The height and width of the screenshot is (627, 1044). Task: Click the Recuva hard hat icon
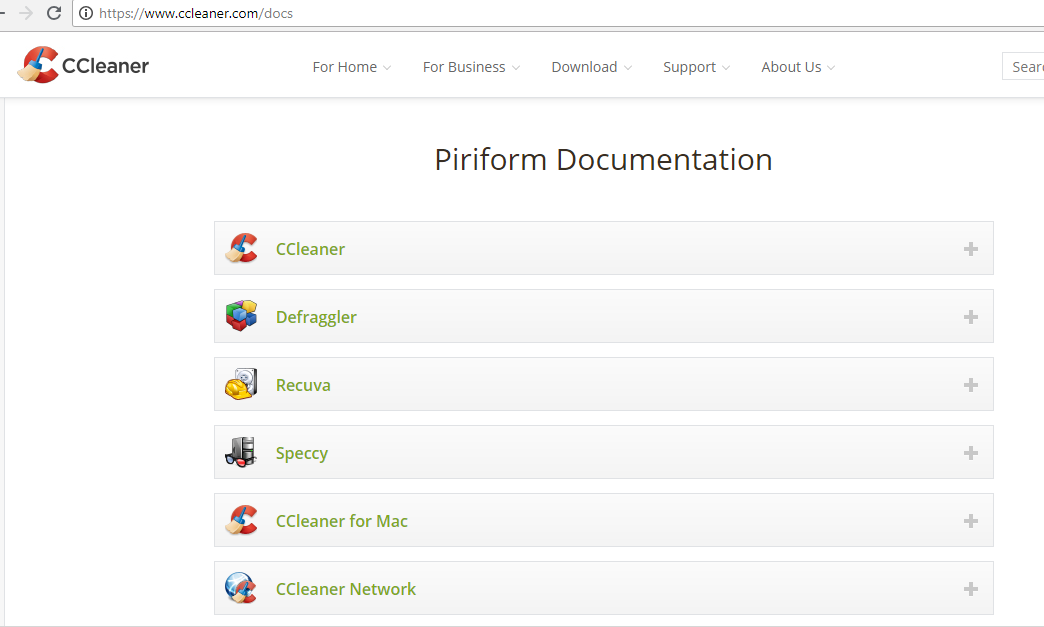[241, 384]
